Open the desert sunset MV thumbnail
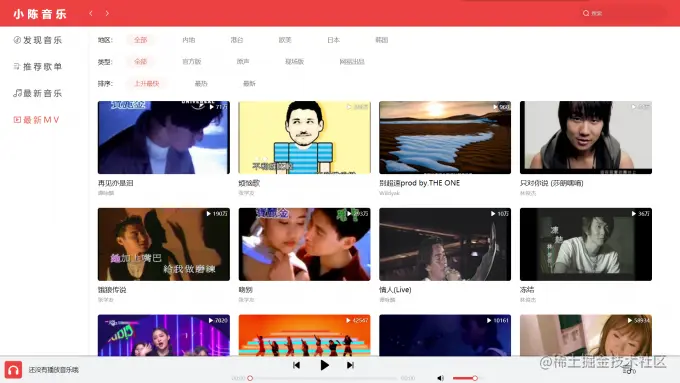The height and width of the screenshot is (383, 680). [x=445, y=137]
